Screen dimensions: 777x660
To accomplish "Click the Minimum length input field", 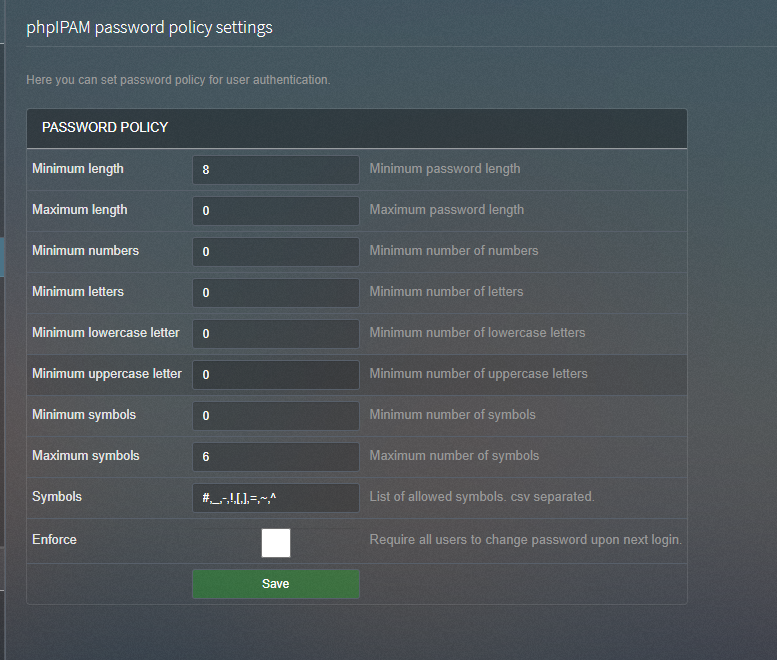I will pos(276,169).
